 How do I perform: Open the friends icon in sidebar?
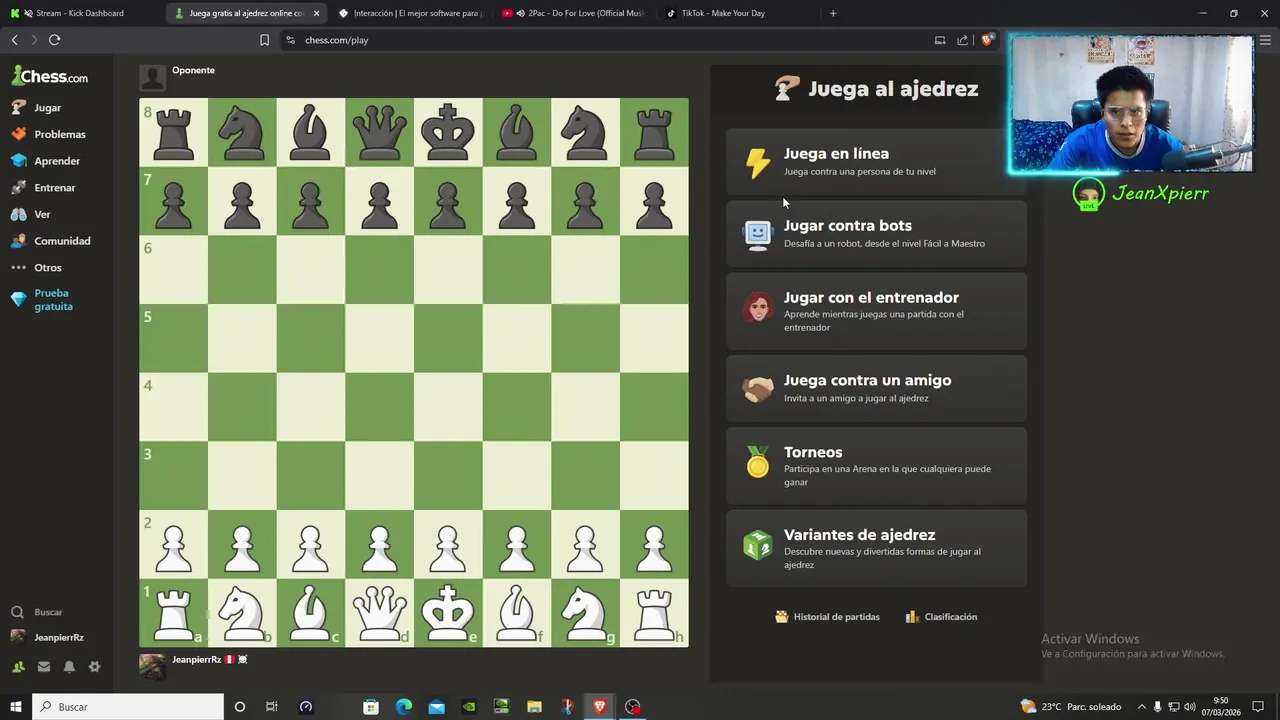tap(18, 667)
